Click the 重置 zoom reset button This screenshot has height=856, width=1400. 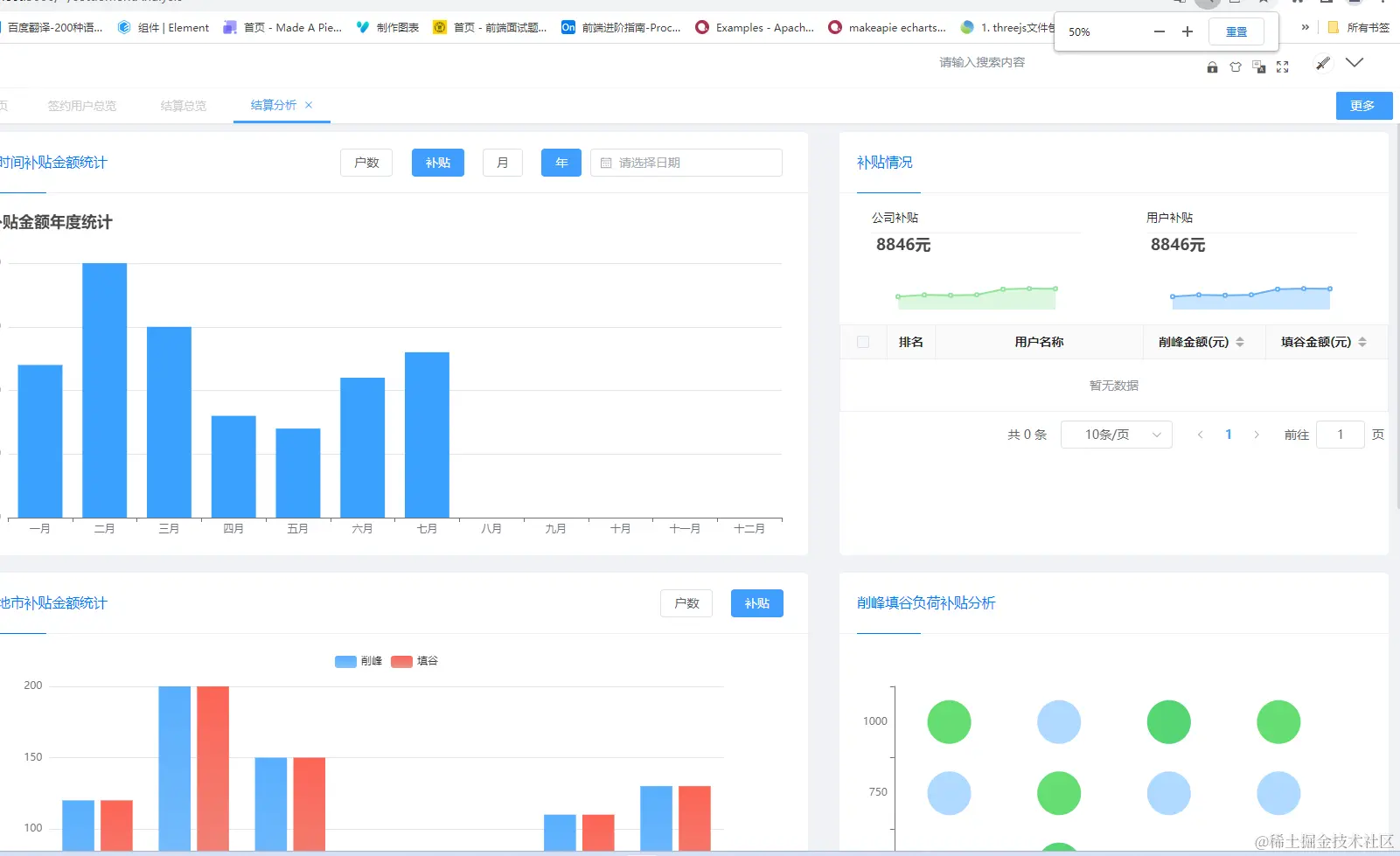pyautogui.click(x=1236, y=31)
